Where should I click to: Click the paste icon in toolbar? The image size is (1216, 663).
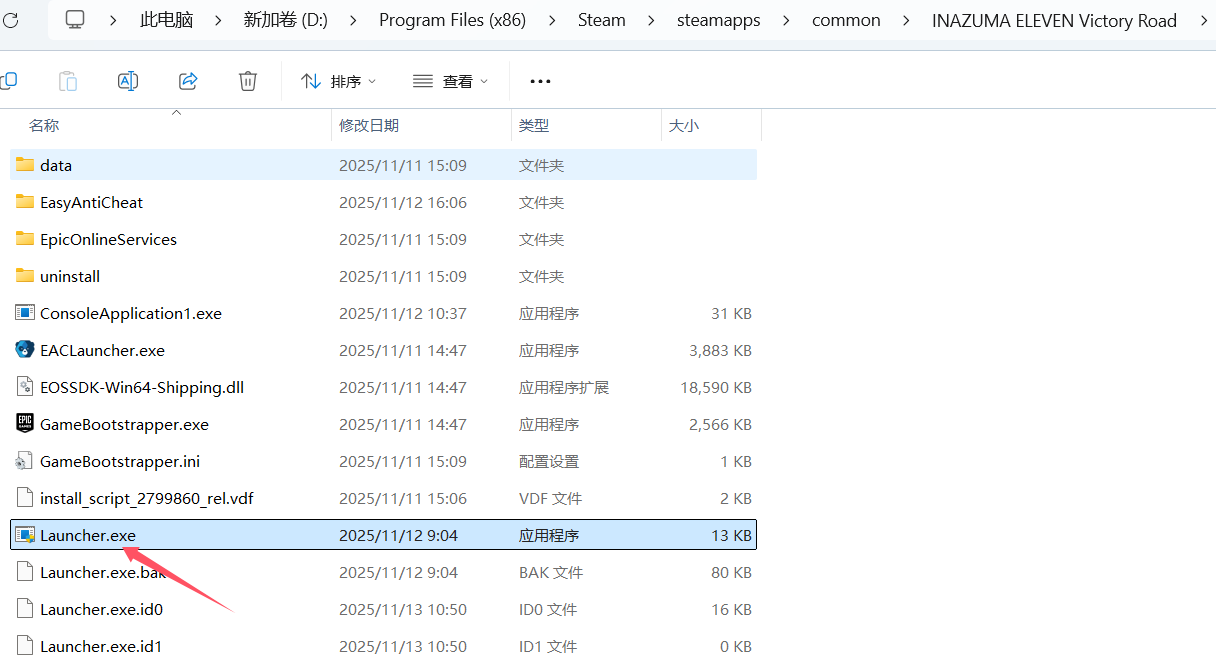68,81
